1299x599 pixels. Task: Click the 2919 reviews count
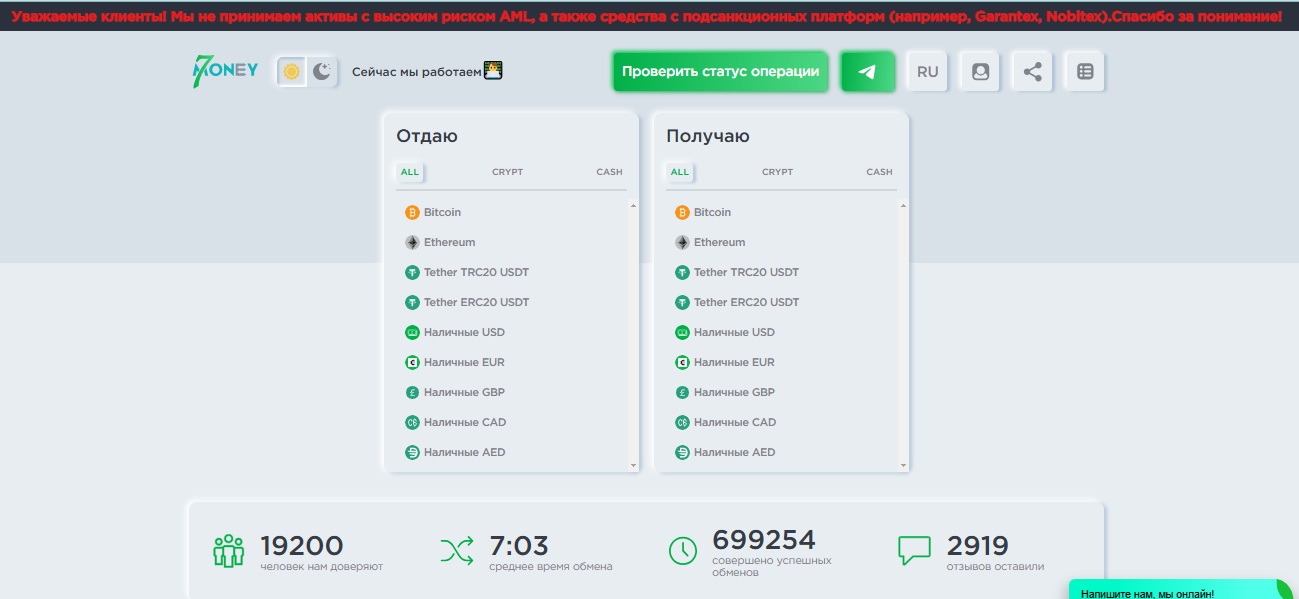pos(977,546)
